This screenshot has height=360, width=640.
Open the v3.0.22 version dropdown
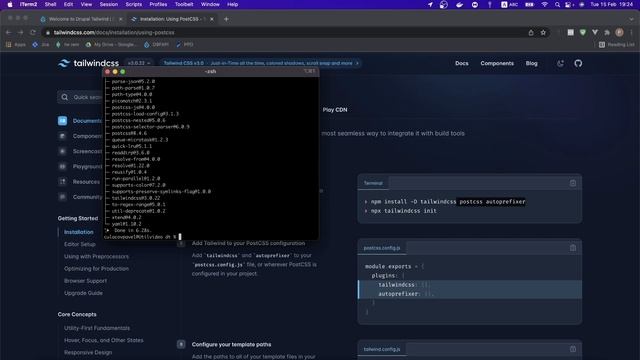point(139,63)
